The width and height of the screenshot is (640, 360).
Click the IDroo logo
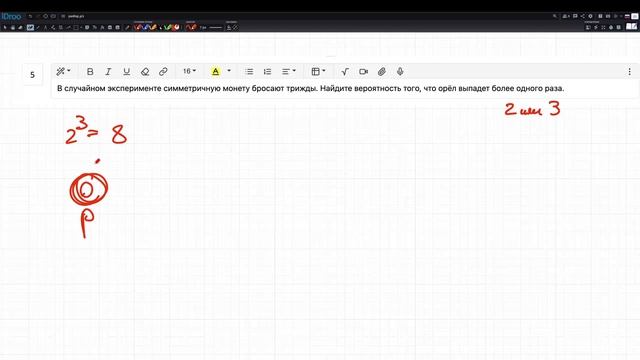pyautogui.click(x=11, y=16)
